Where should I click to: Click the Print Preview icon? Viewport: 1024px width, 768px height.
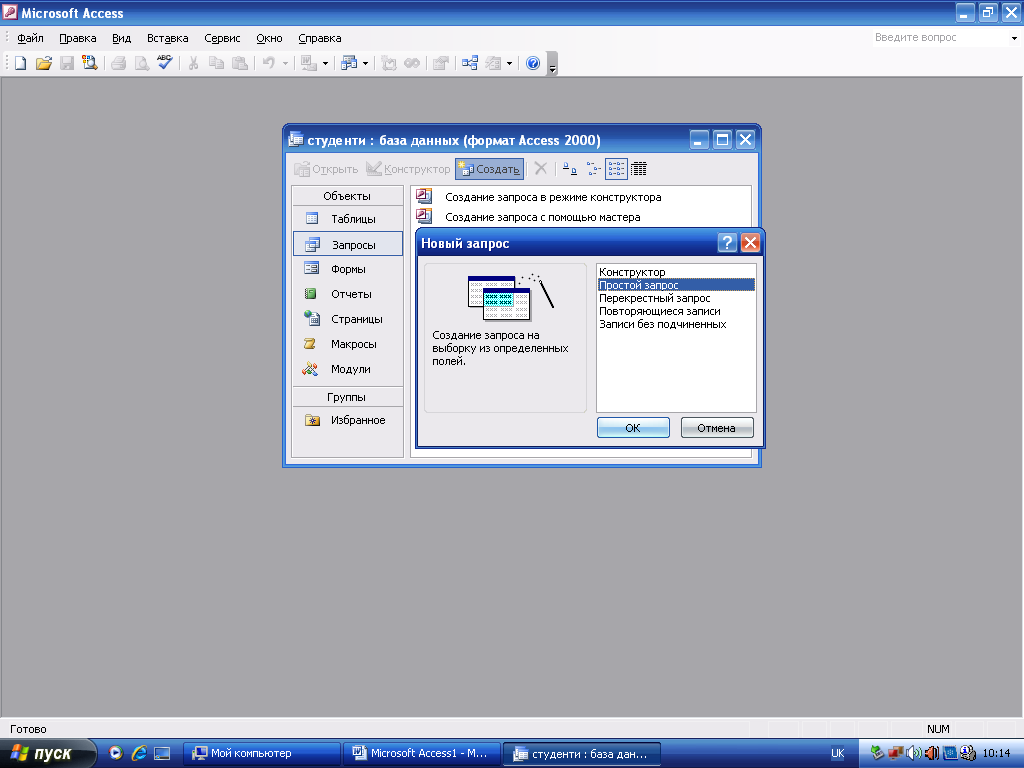point(142,63)
